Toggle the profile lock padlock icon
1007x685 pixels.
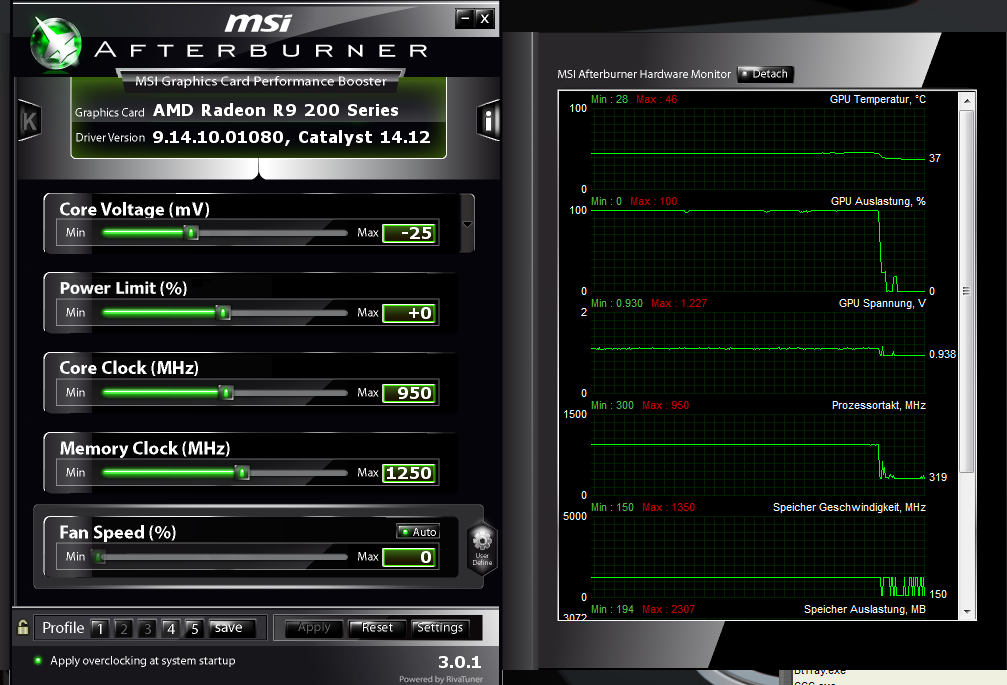pos(23,627)
